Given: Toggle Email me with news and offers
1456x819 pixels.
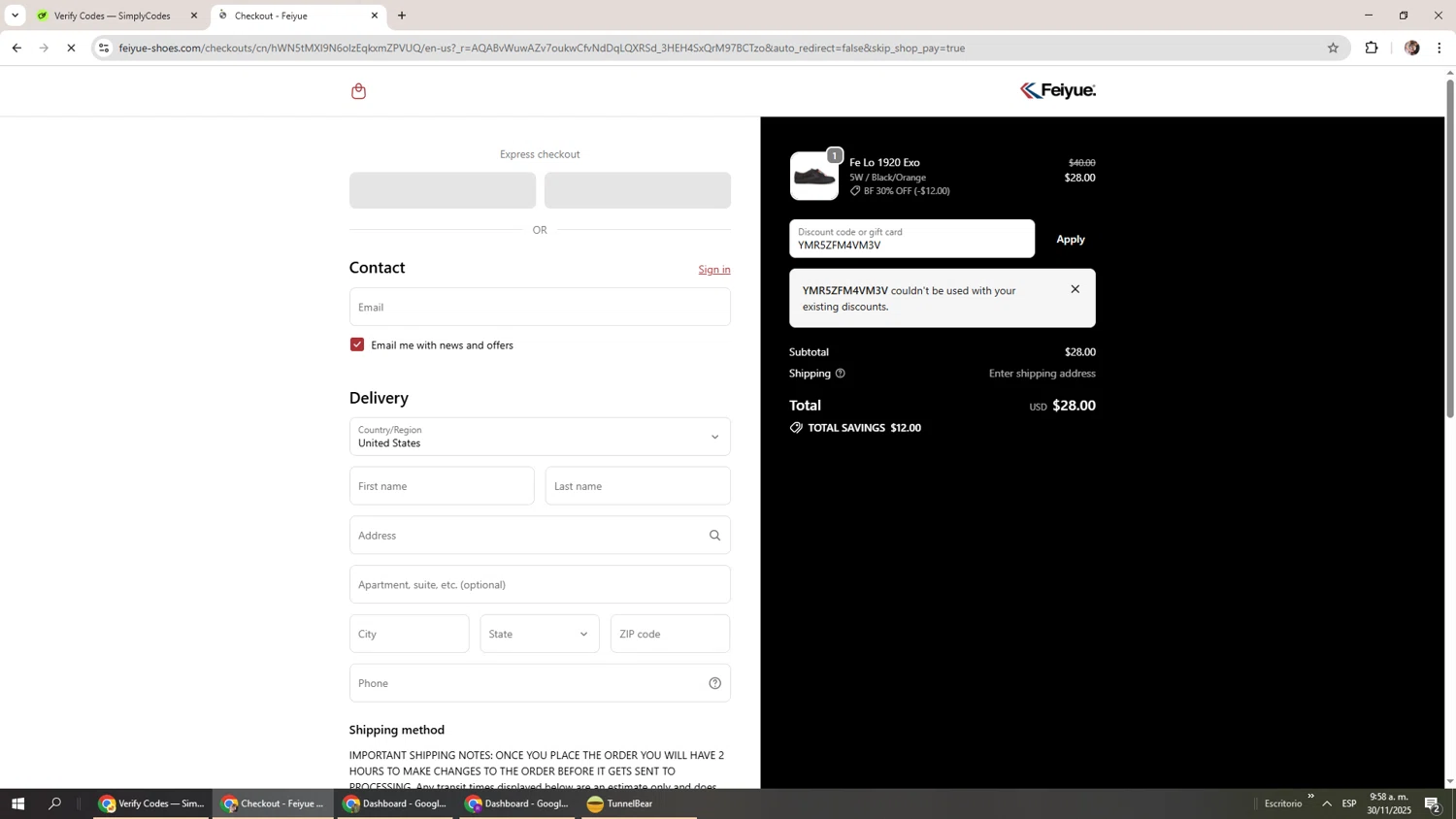Looking at the screenshot, I should point(357,344).
